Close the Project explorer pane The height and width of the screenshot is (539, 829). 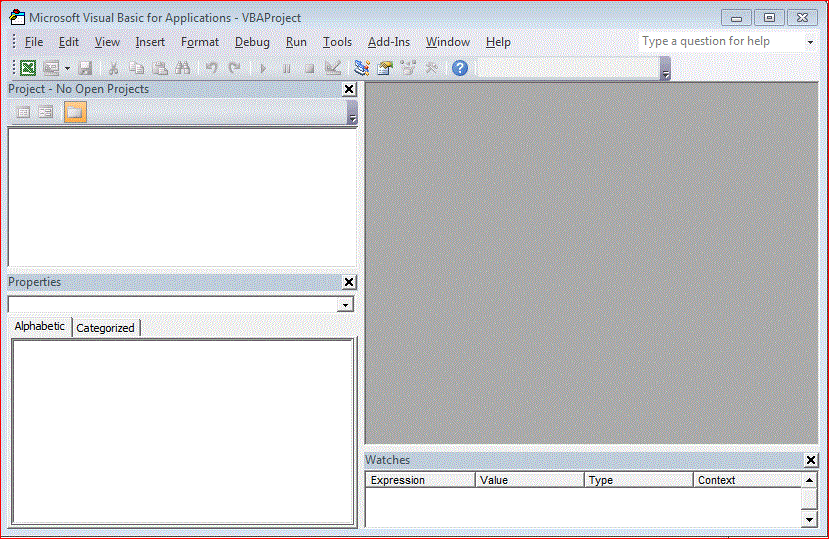coord(349,89)
